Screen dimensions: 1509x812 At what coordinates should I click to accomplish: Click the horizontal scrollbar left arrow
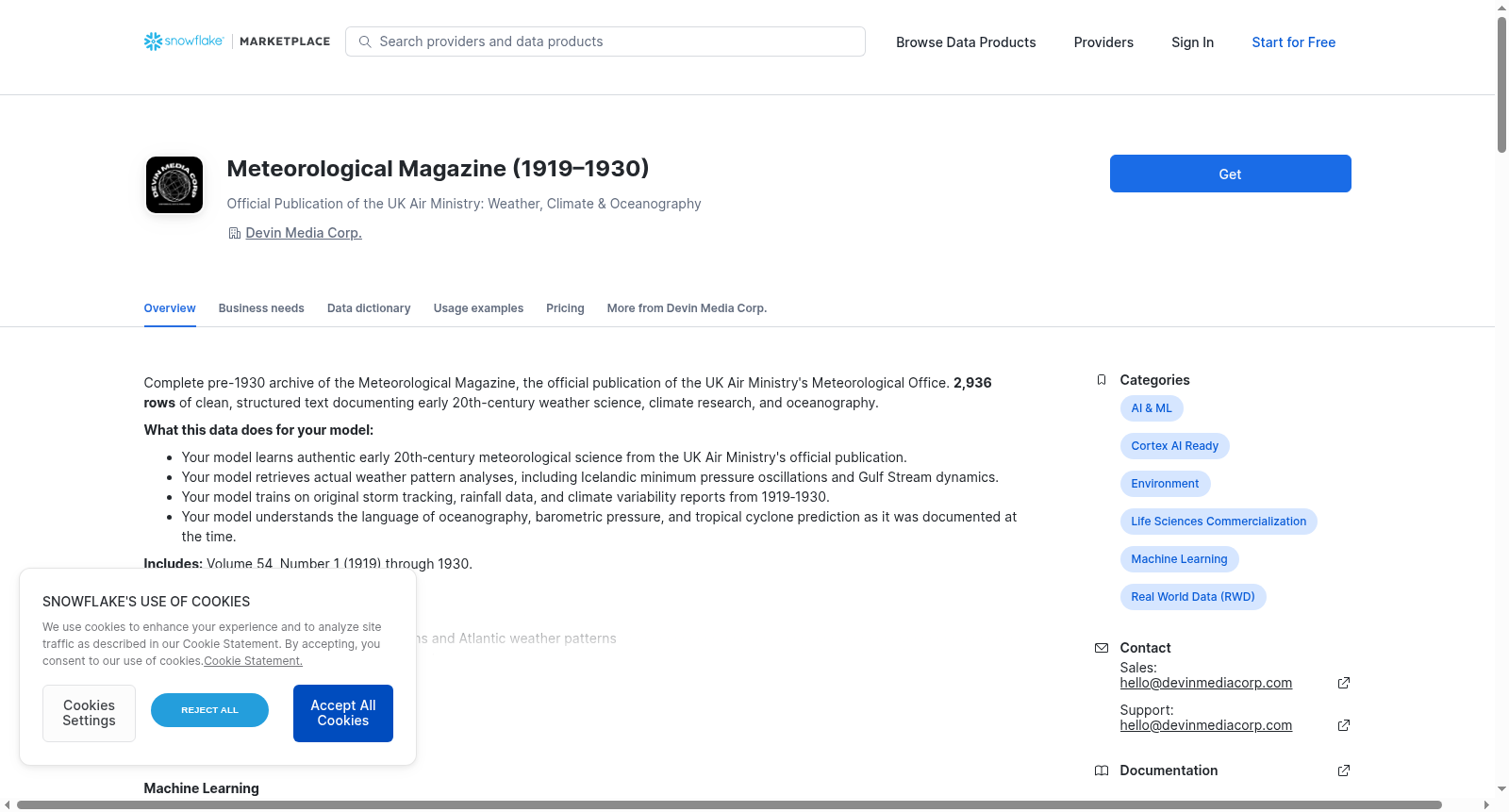click(8, 805)
